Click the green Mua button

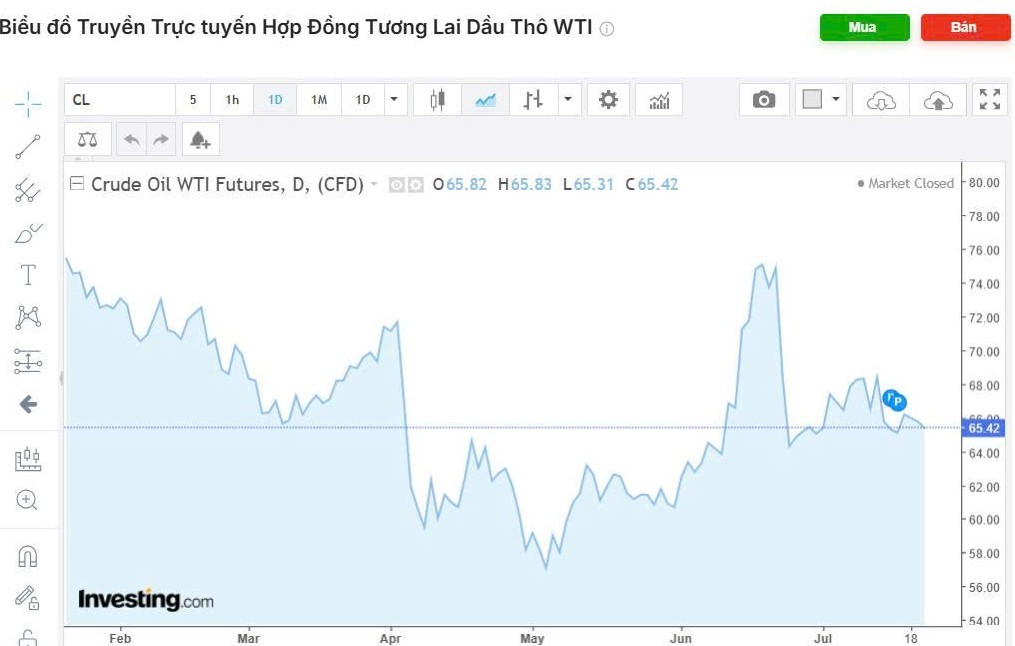864,28
